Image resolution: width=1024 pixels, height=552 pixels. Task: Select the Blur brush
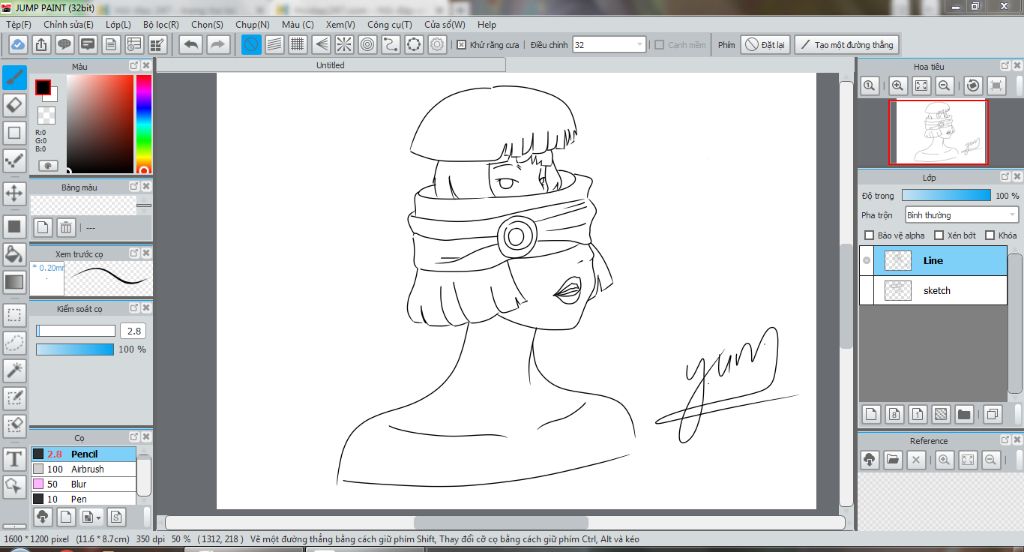coord(84,484)
